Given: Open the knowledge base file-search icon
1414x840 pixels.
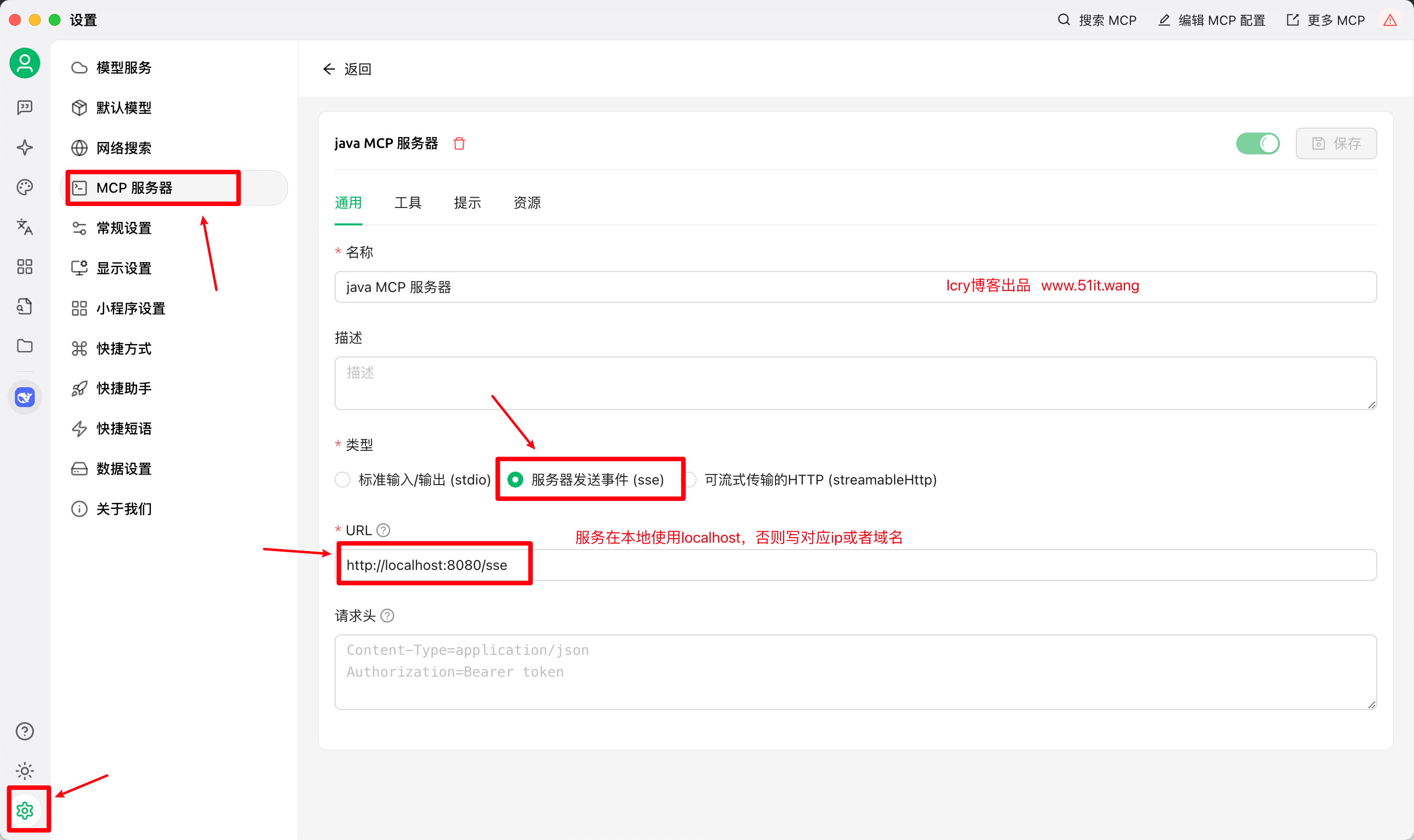Looking at the screenshot, I should pyautogui.click(x=24, y=306).
